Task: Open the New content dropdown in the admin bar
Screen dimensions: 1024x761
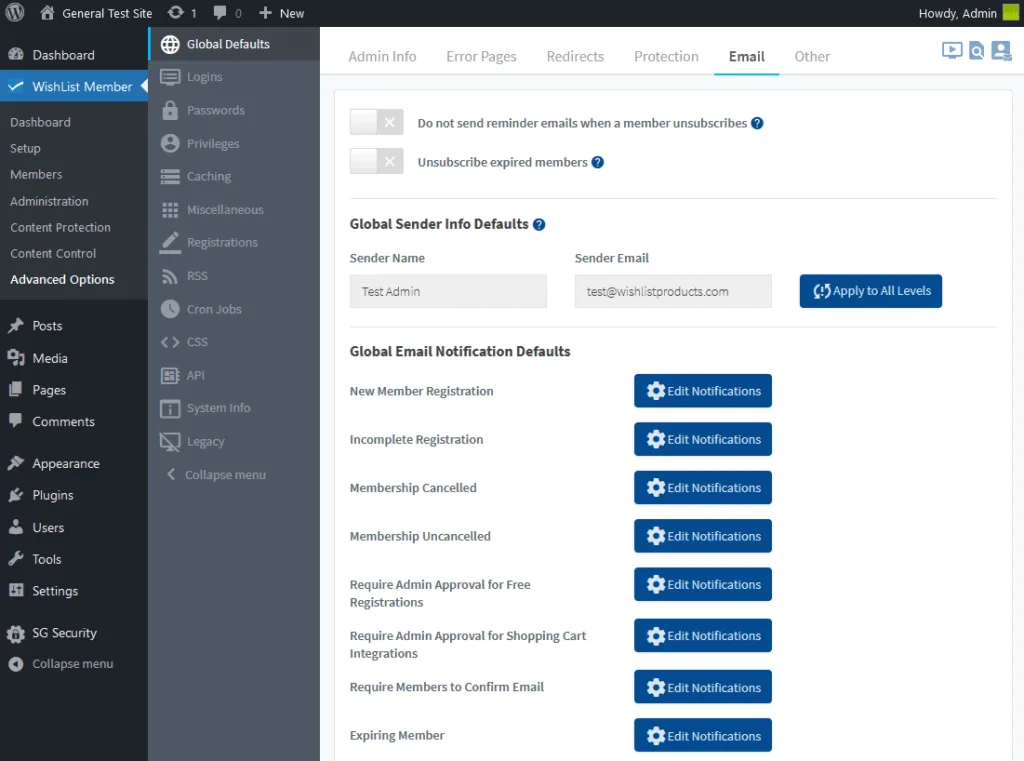Action: [x=281, y=13]
